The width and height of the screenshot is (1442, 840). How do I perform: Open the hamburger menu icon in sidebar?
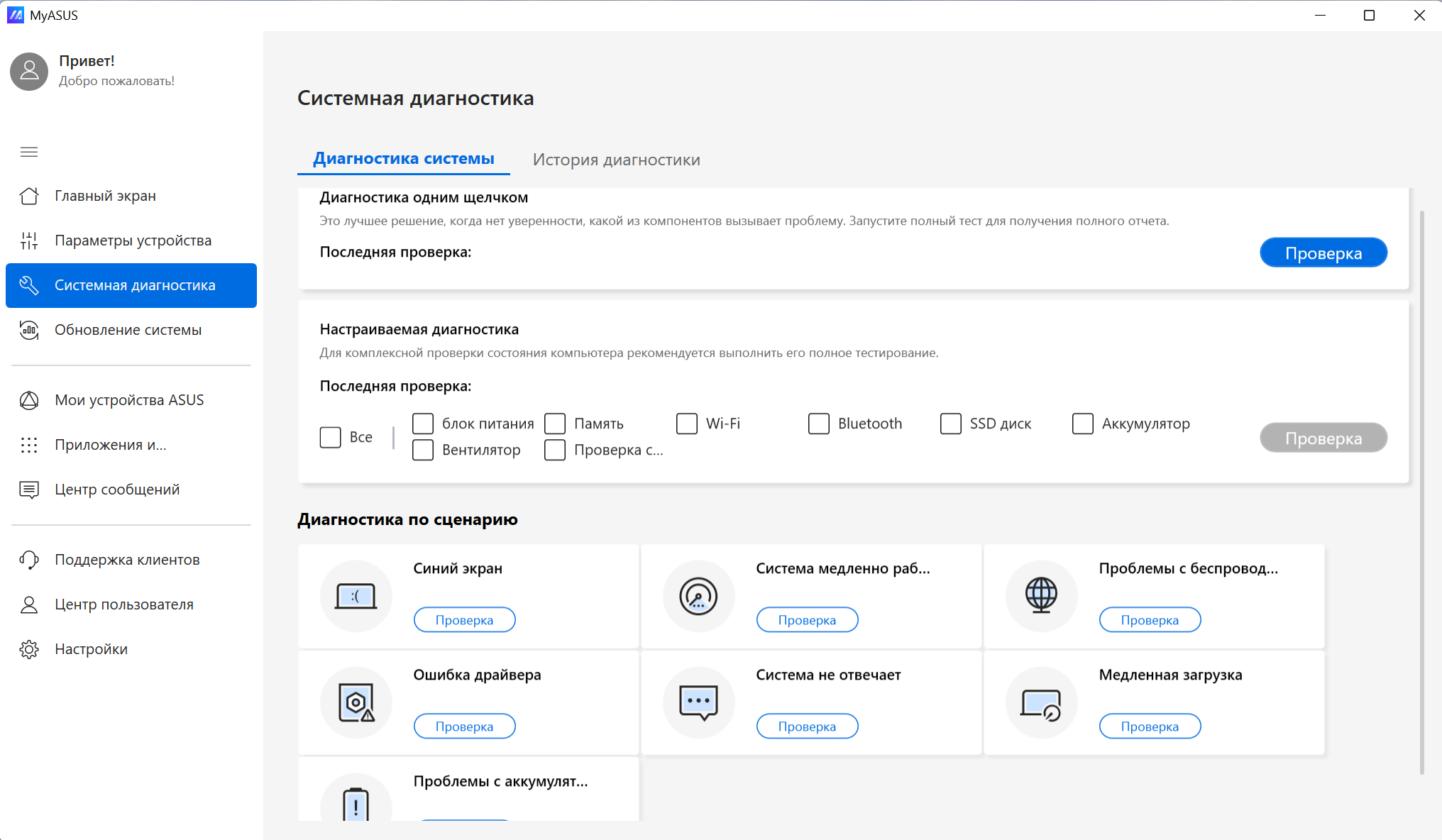click(x=29, y=152)
